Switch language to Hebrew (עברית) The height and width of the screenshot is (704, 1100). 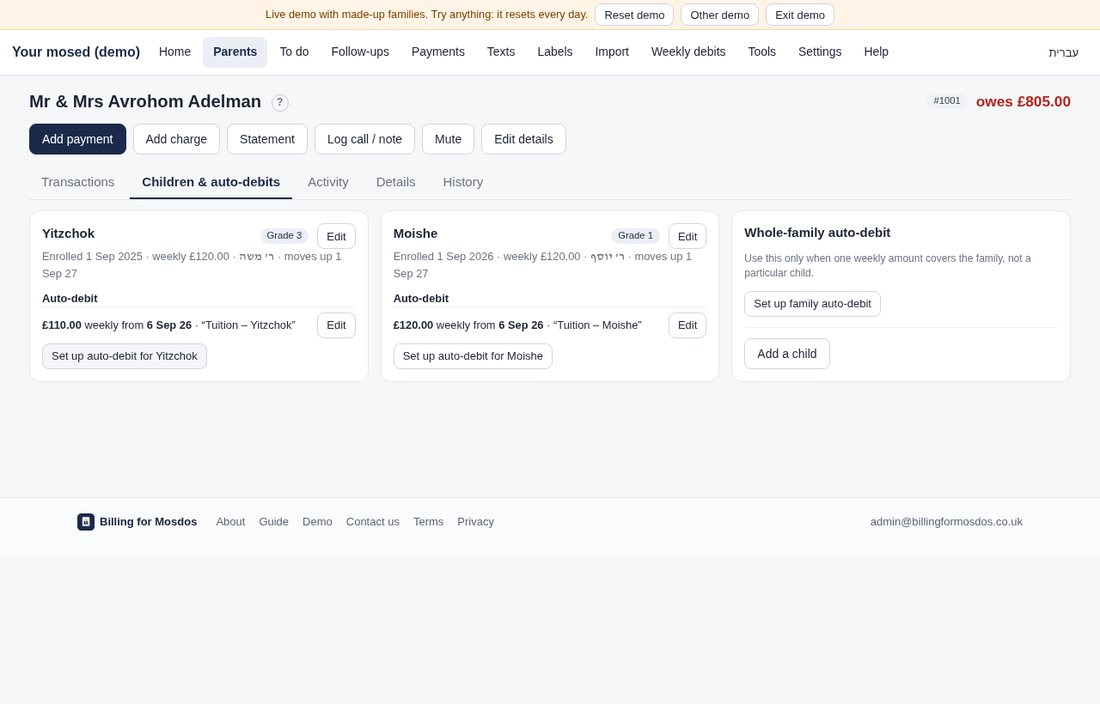tap(1064, 53)
